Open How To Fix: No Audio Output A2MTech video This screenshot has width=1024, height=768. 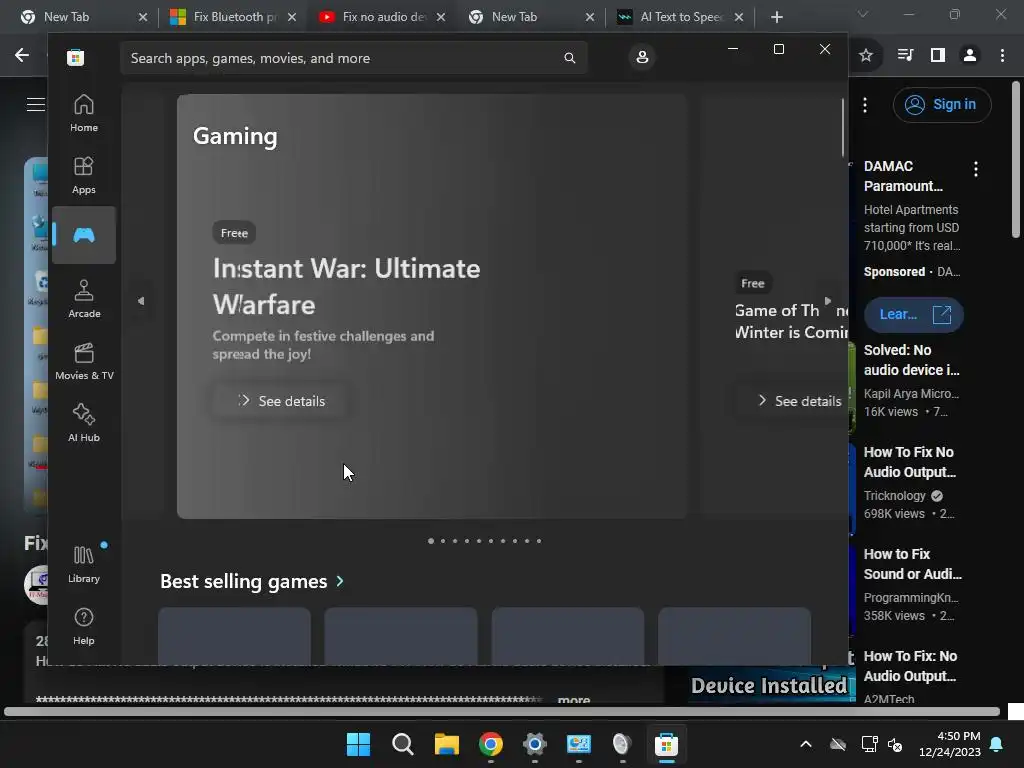point(910,665)
